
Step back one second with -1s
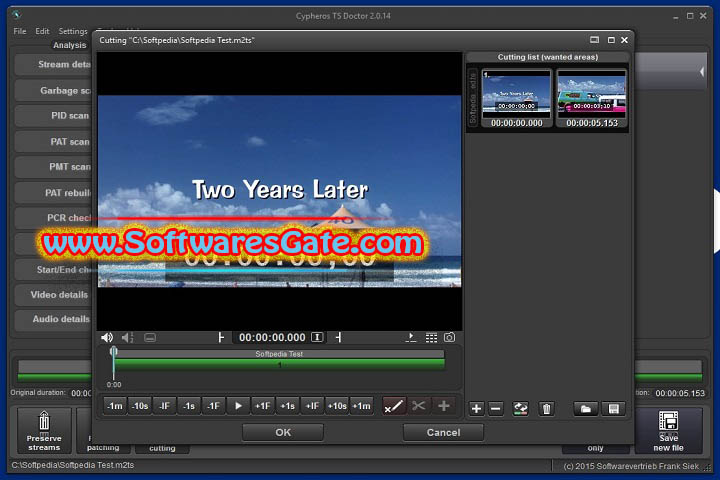[x=189, y=406]
